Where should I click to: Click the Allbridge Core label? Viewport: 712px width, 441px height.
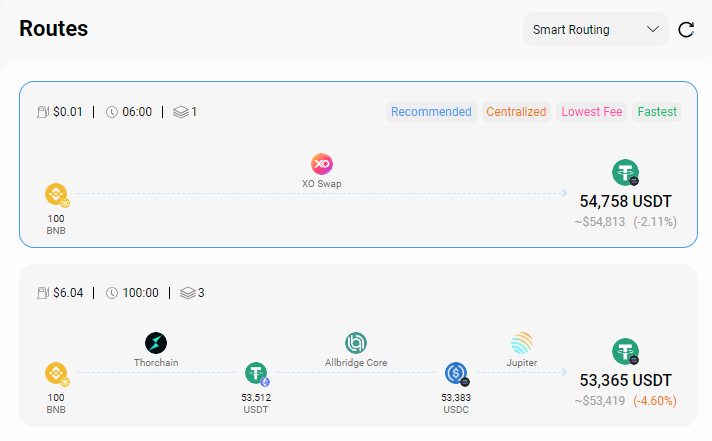pyautogui.click(x=356, y=362)
